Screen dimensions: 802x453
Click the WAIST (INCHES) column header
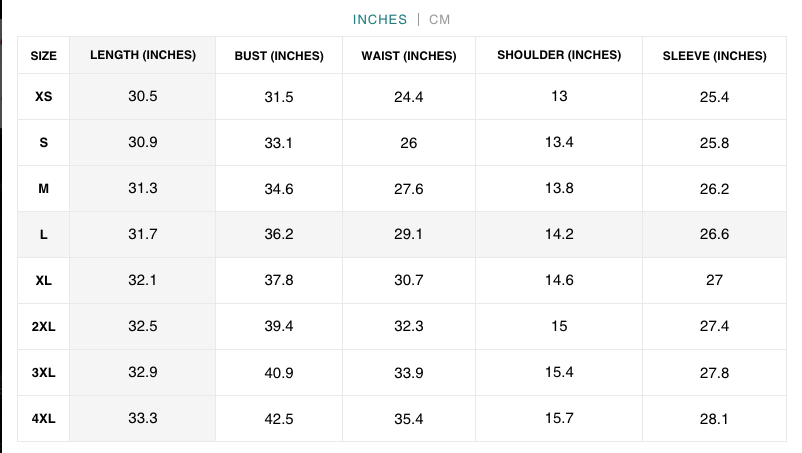409,56
